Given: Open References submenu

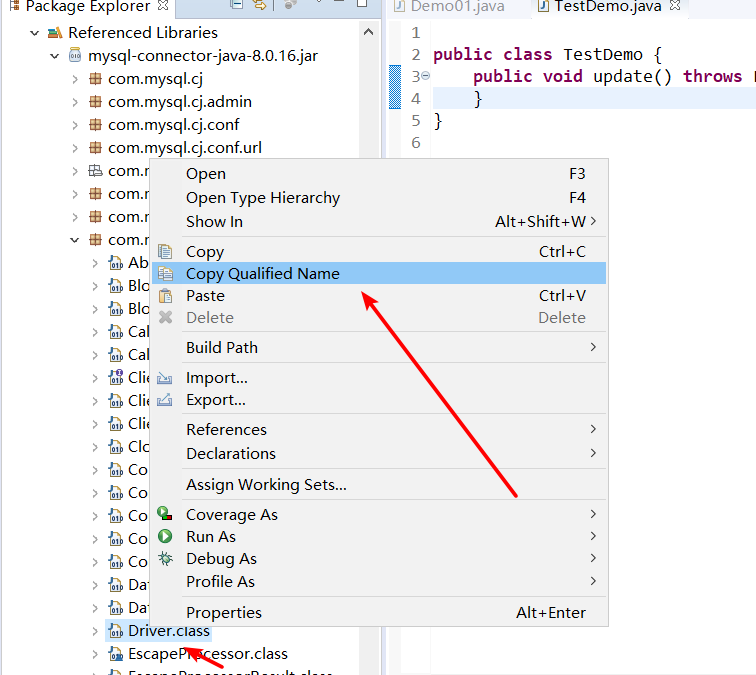Looking at the screenshot, I should (x=379, y=430).
